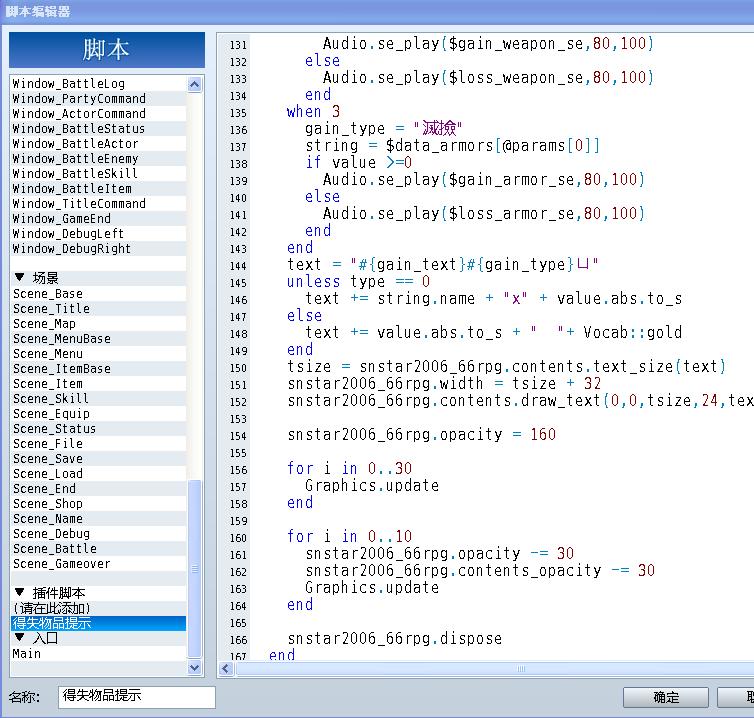Select Window_ActorCommand script

point(98,113)
